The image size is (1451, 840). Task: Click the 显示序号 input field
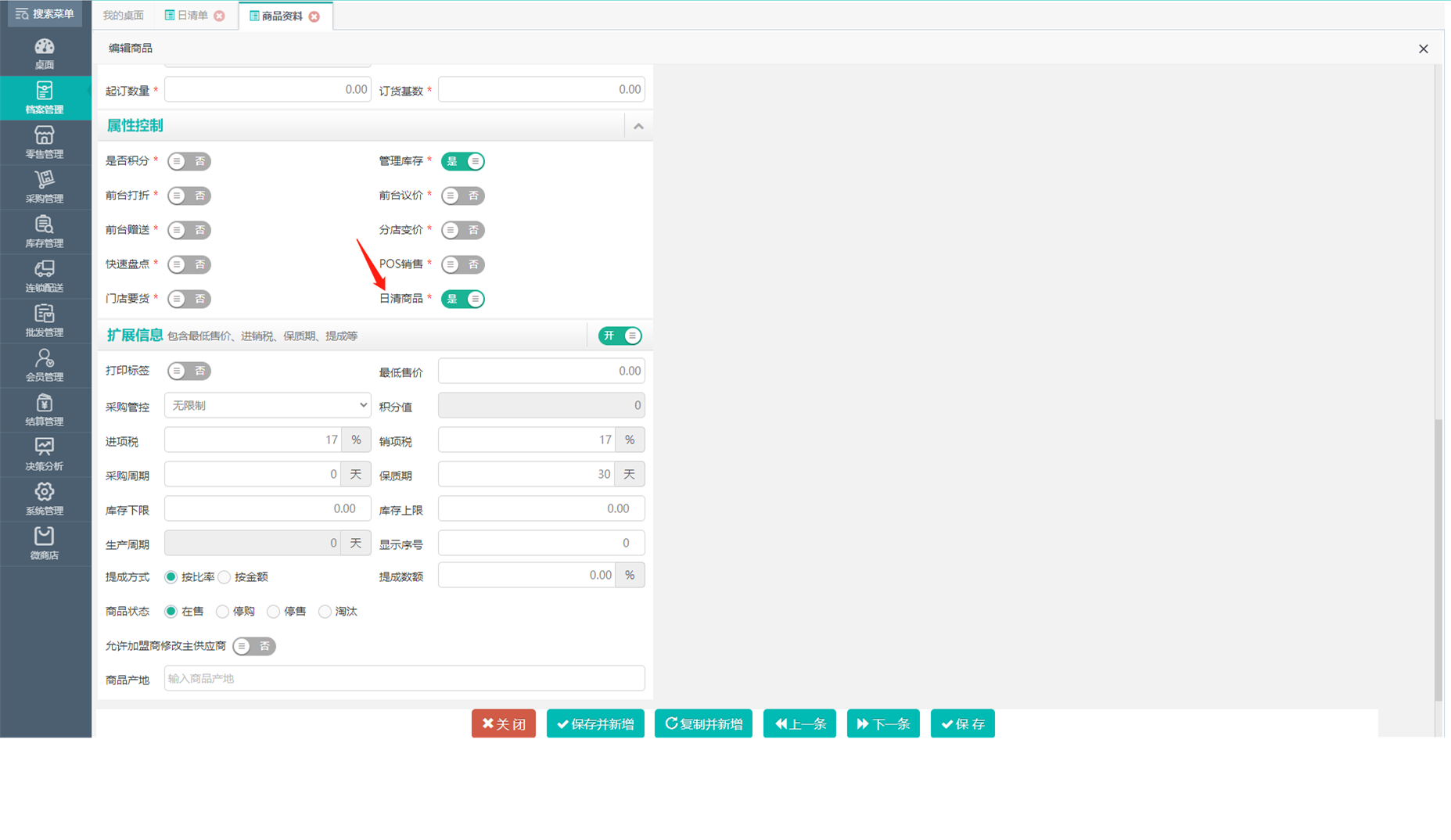pos(541,543)
